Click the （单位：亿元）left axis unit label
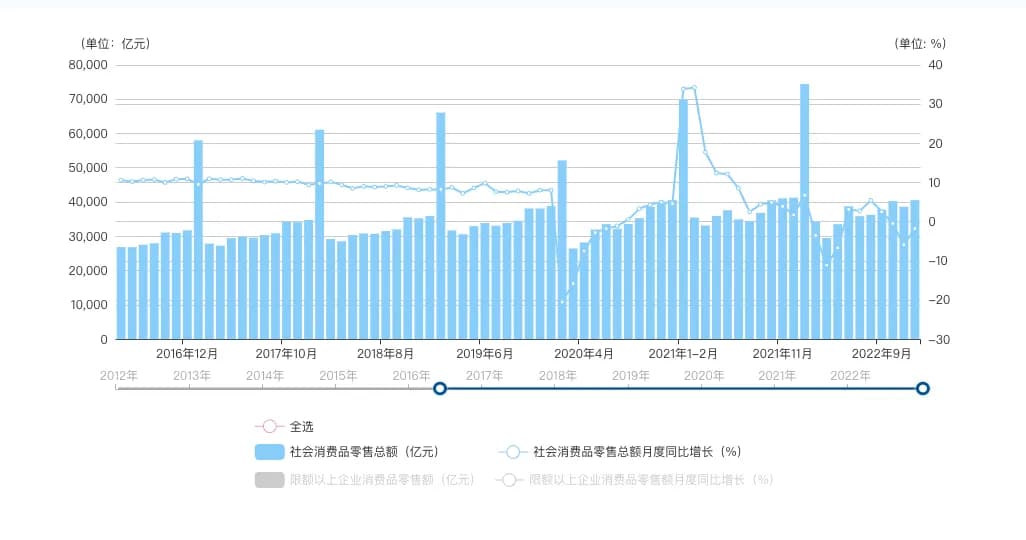This screenshot has height=540, width=1026. coord(116,43)
